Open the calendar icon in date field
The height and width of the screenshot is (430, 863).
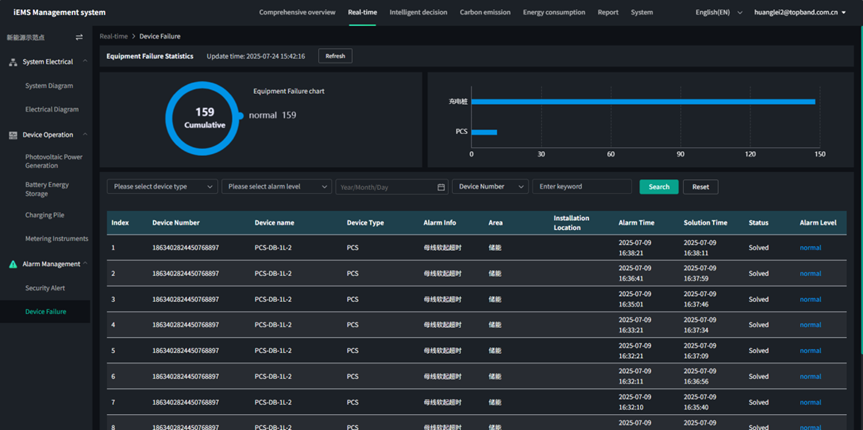tap(441, 187)
